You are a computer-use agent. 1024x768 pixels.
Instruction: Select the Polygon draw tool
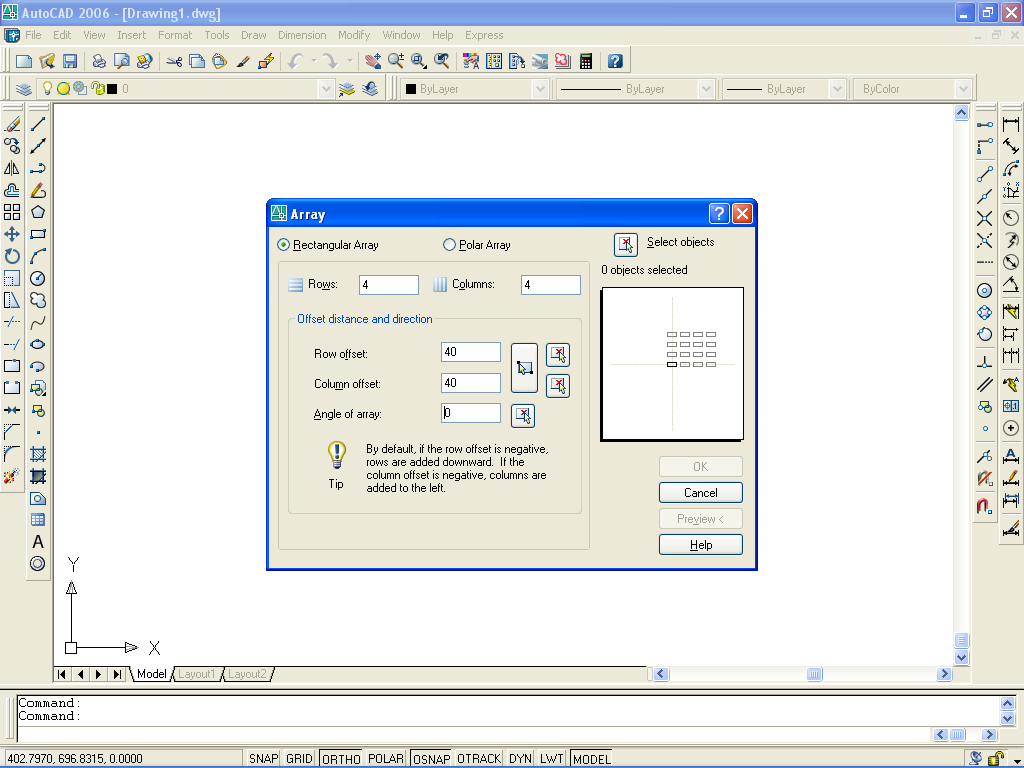point(38,212)
